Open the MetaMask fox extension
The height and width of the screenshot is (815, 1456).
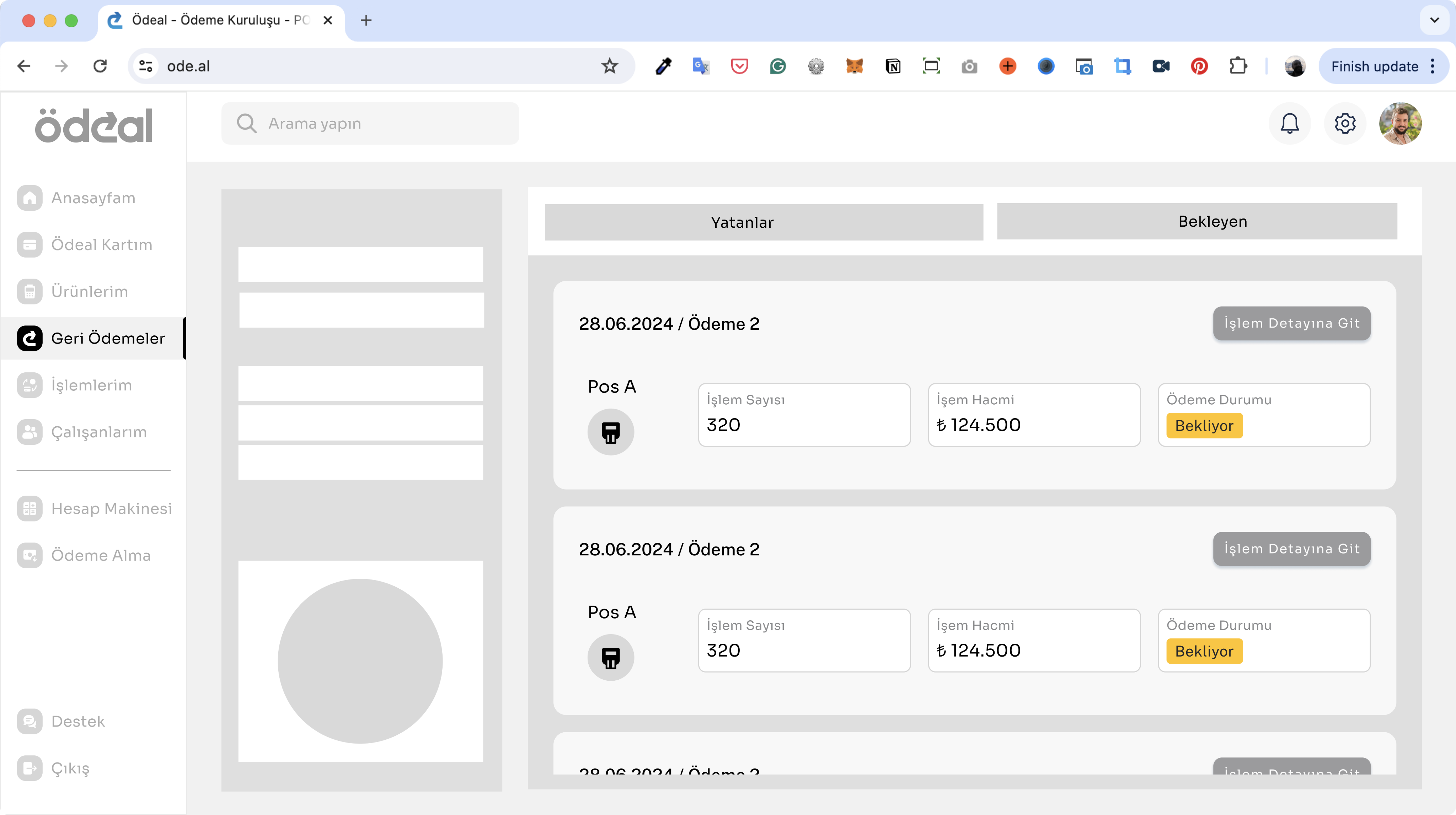[854, 66]
